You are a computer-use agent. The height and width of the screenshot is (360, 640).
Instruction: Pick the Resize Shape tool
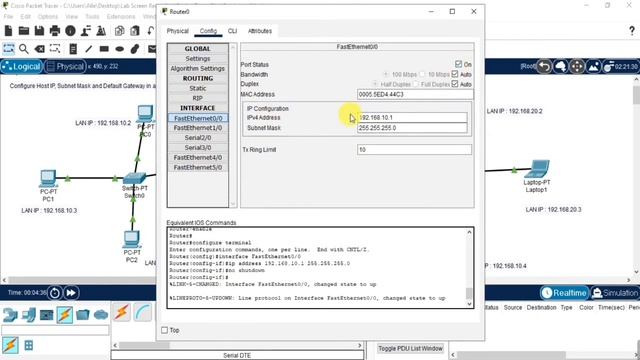click(55, 49)
